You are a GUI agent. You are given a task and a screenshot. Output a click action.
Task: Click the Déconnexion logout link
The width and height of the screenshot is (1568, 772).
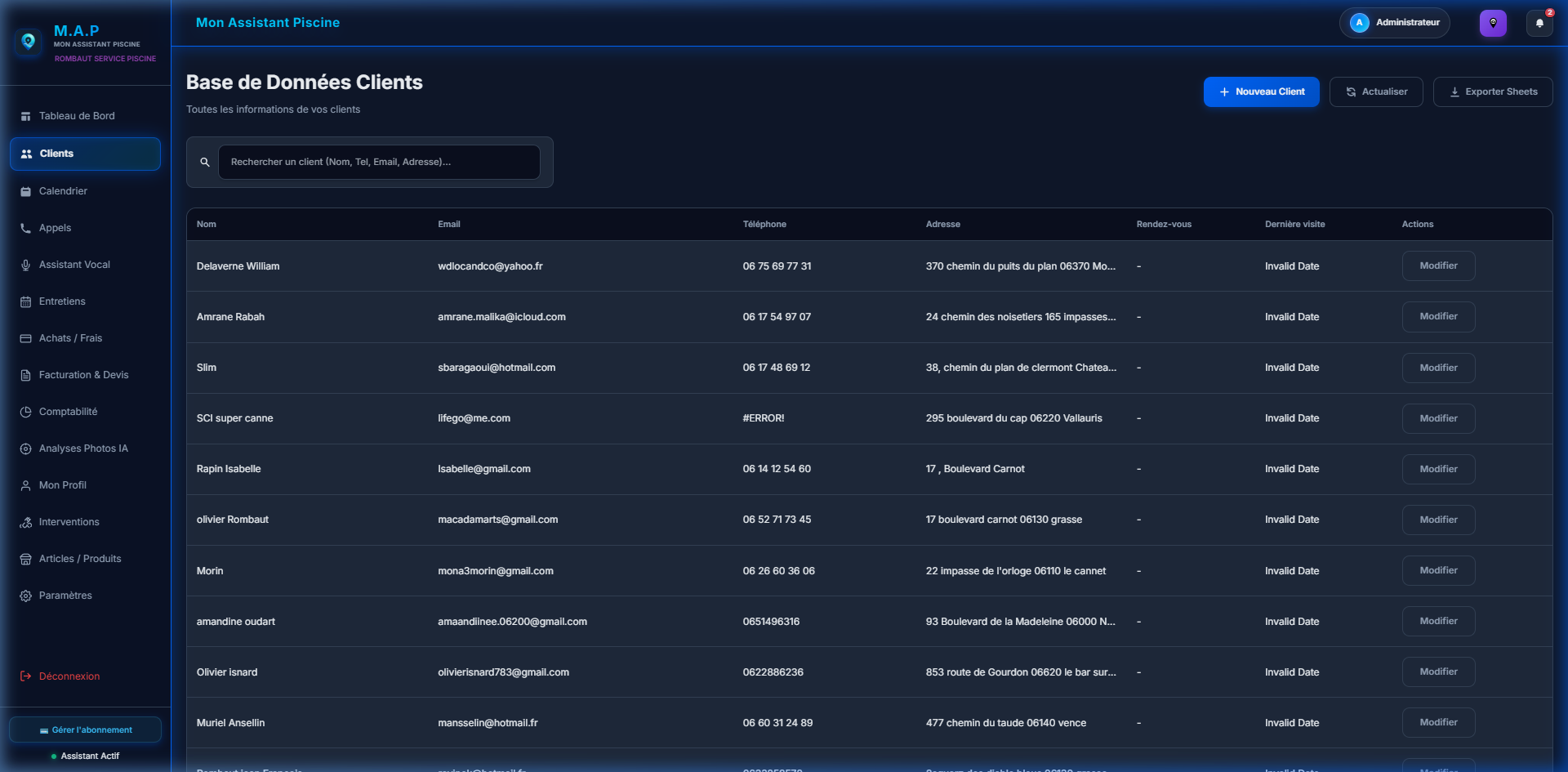(69, 676)
